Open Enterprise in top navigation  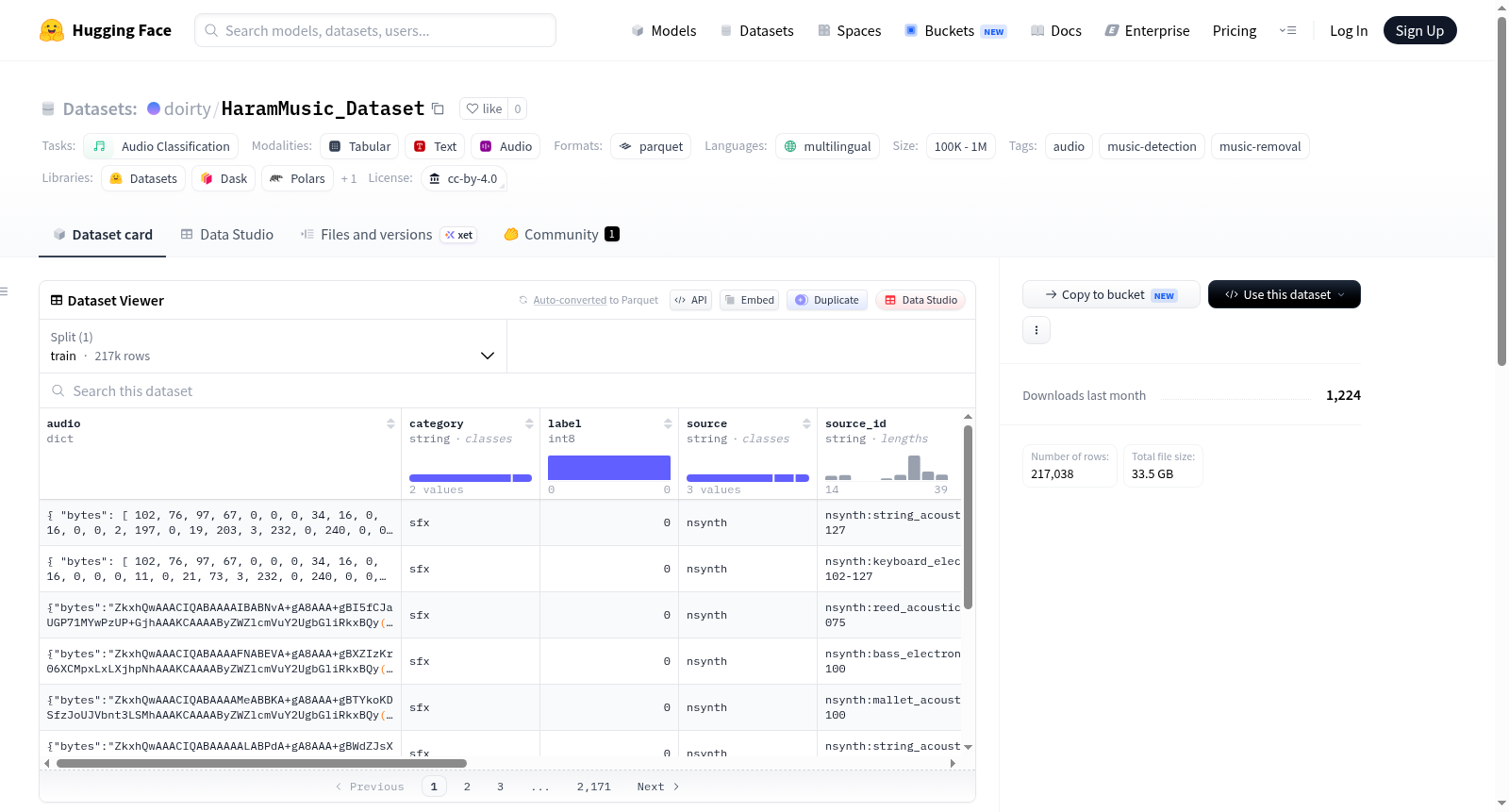click(x=1147, y=30)
